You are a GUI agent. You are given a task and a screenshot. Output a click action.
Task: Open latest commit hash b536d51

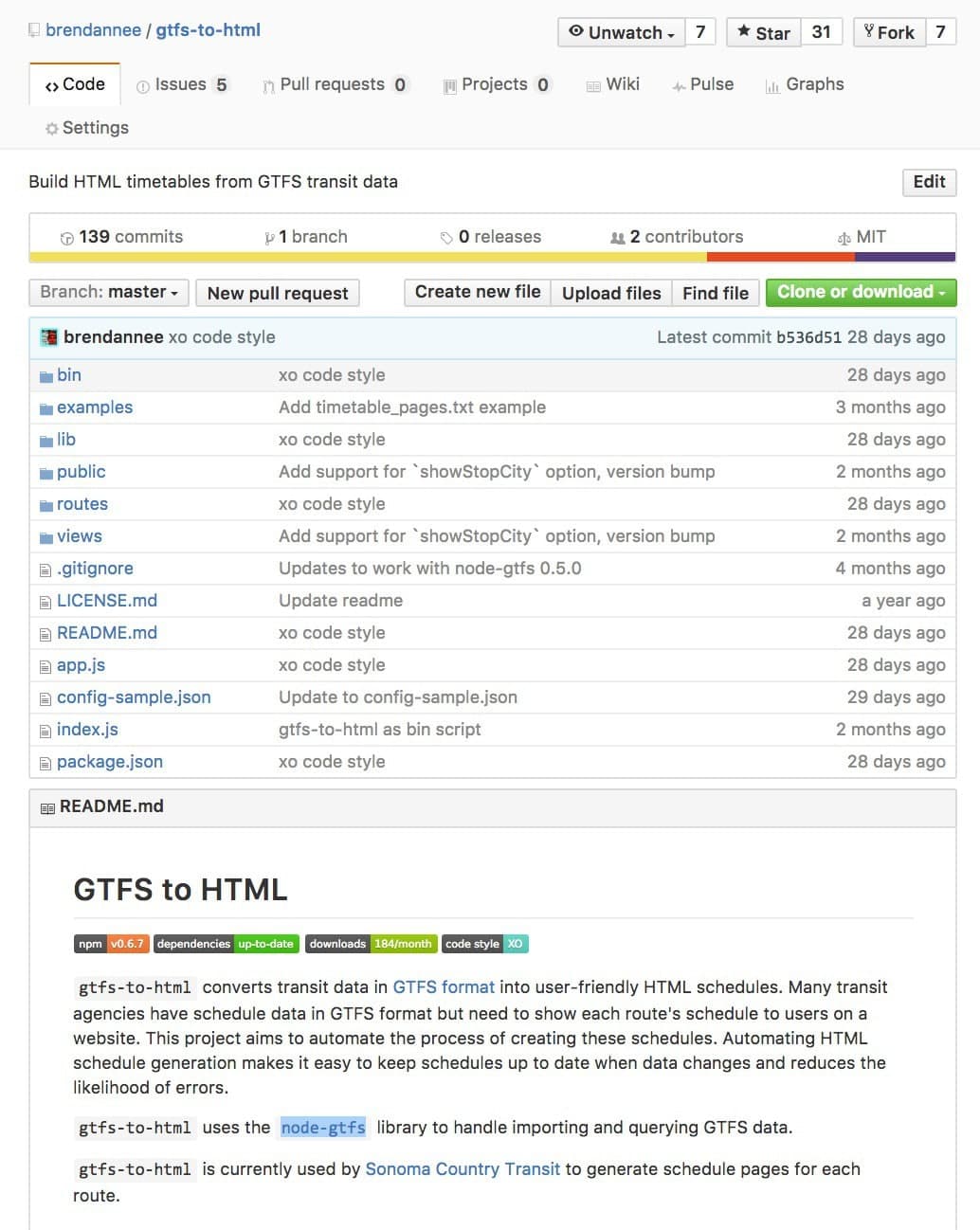808,337
